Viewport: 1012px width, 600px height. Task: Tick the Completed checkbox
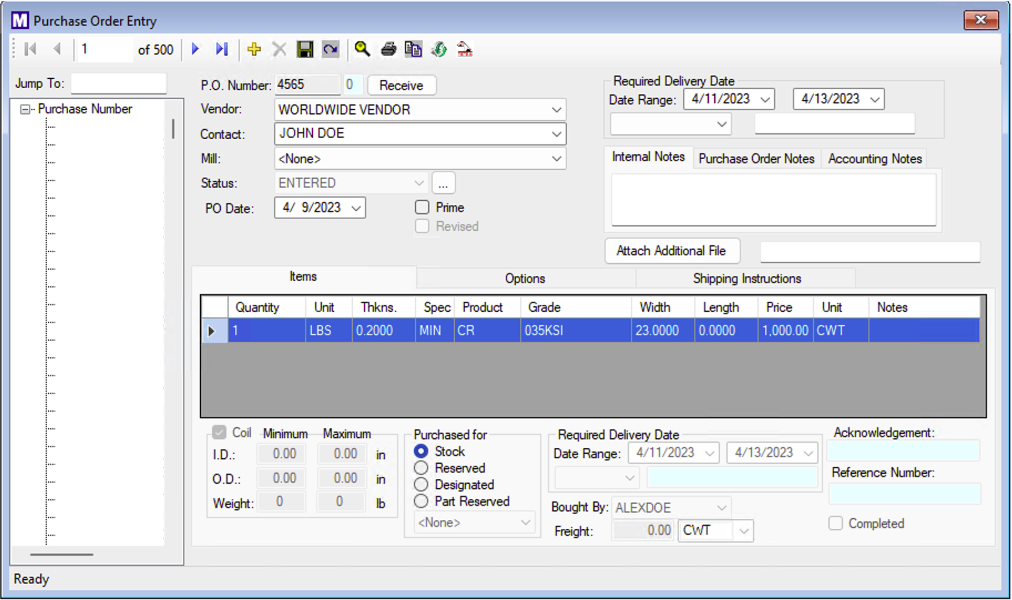(x=835, y=523)
